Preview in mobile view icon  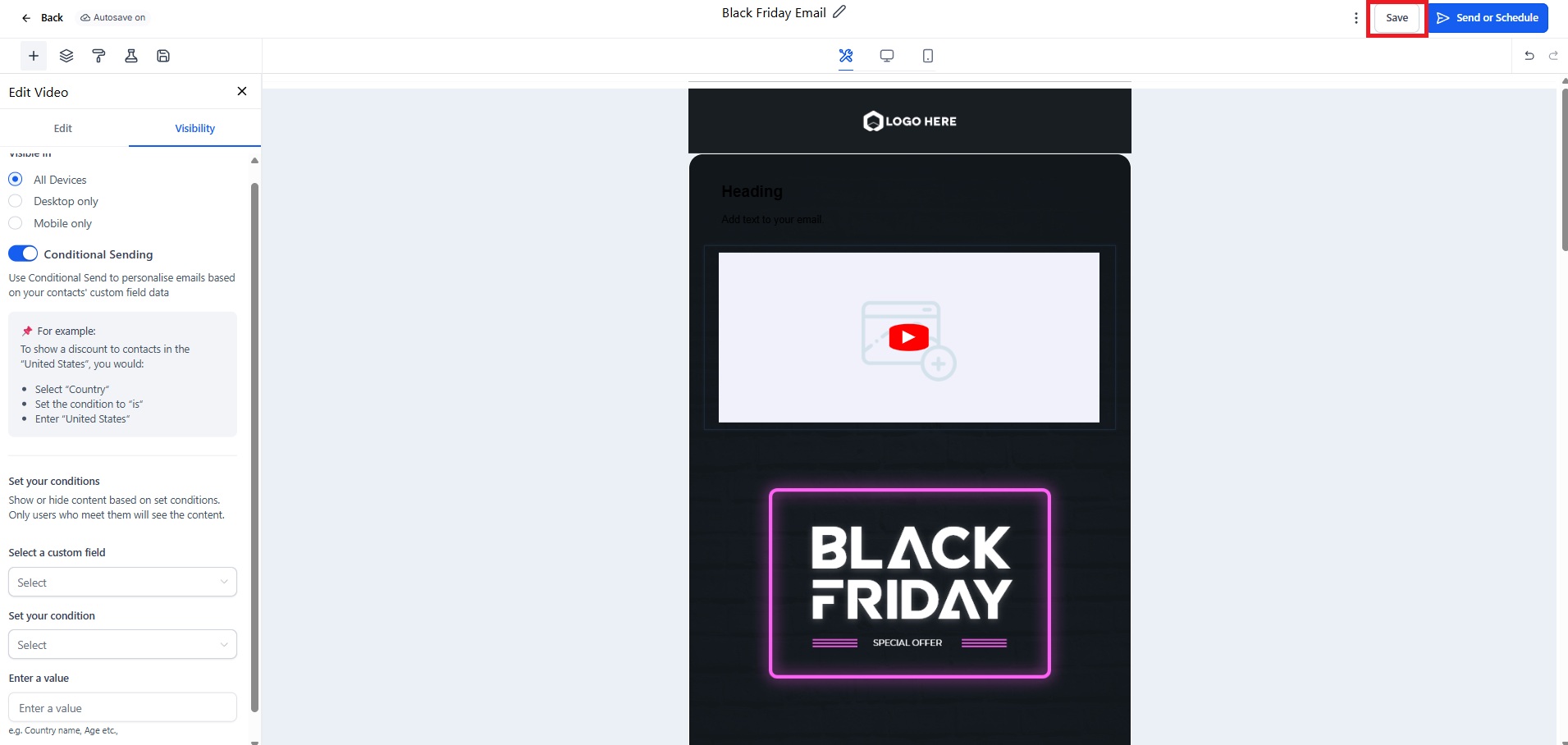(x=928, y=56)
